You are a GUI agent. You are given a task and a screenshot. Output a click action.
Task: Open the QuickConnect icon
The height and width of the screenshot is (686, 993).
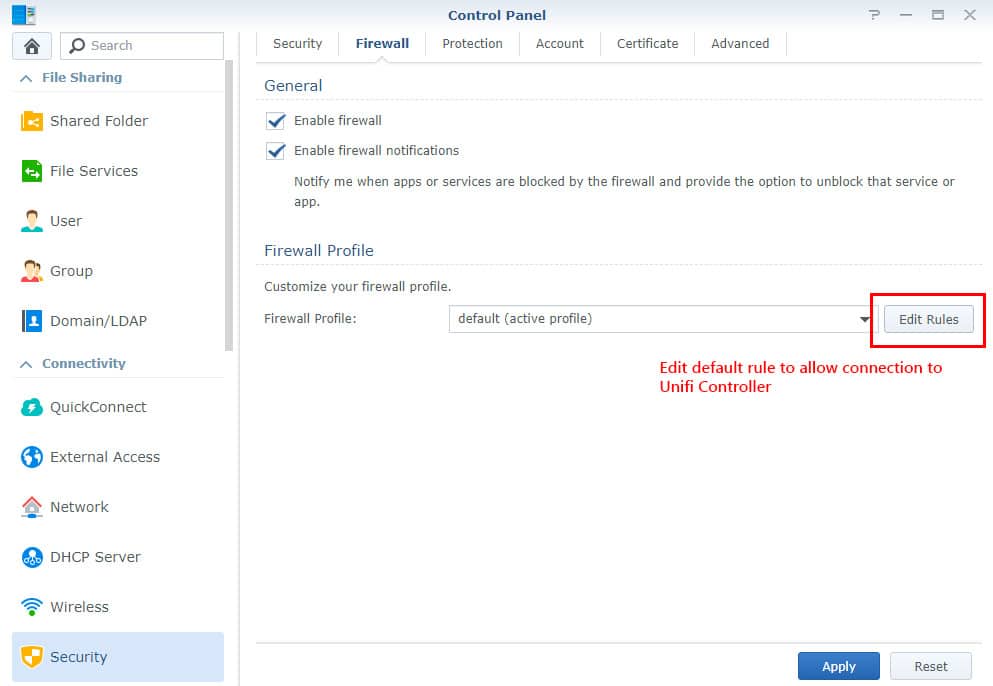[x=32, y=407]
